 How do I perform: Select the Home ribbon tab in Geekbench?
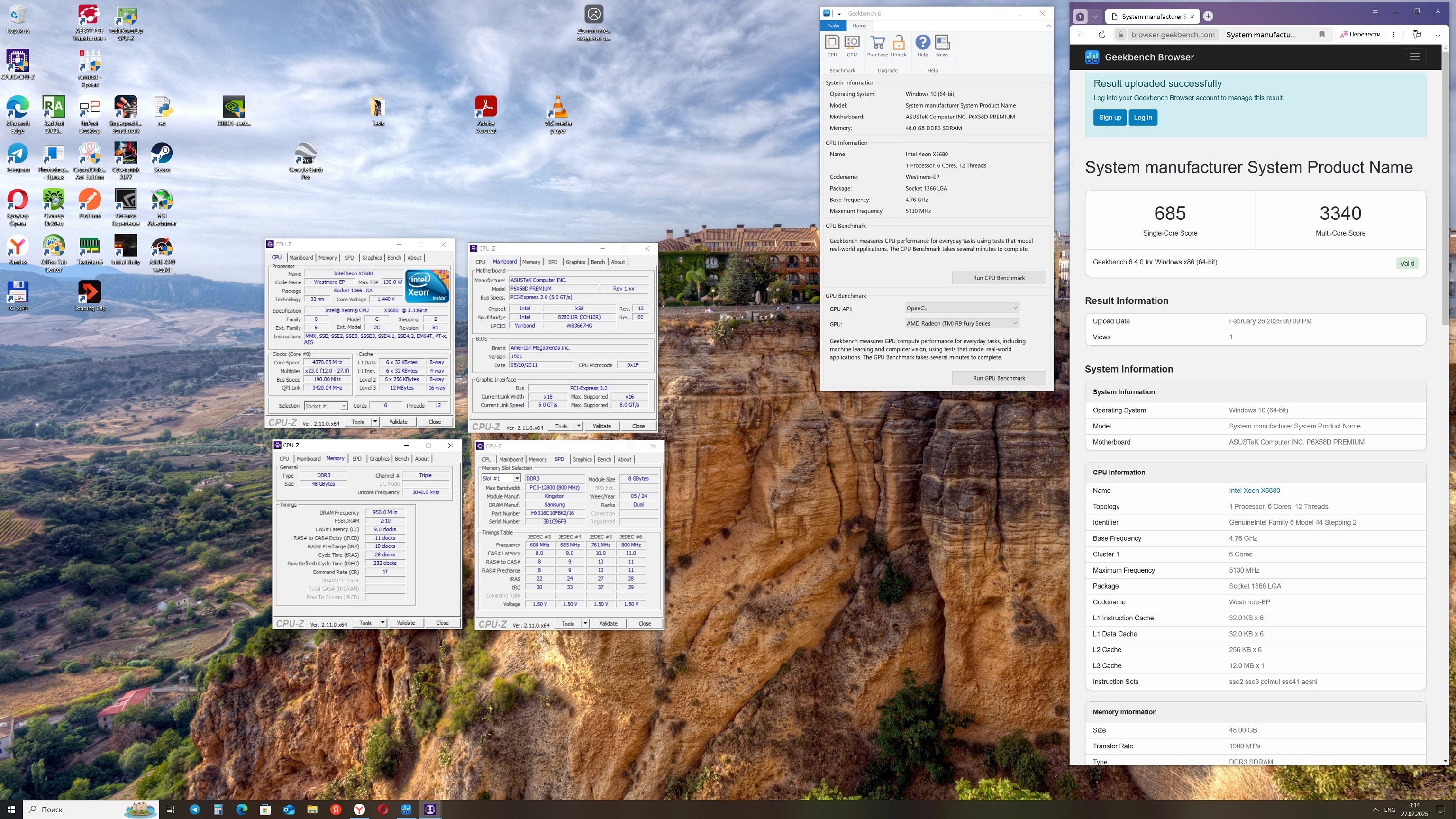tap(859, 26)
